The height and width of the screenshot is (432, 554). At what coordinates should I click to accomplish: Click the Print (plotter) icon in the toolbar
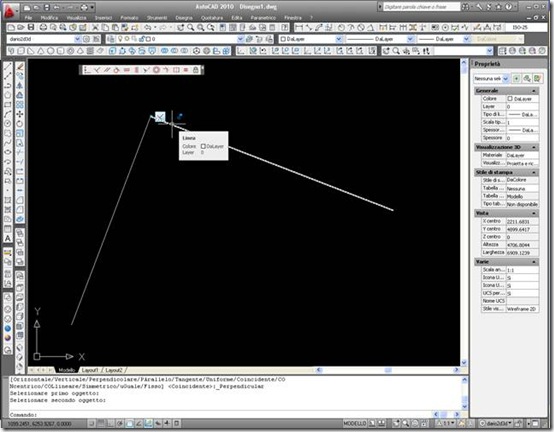[43, 27]
